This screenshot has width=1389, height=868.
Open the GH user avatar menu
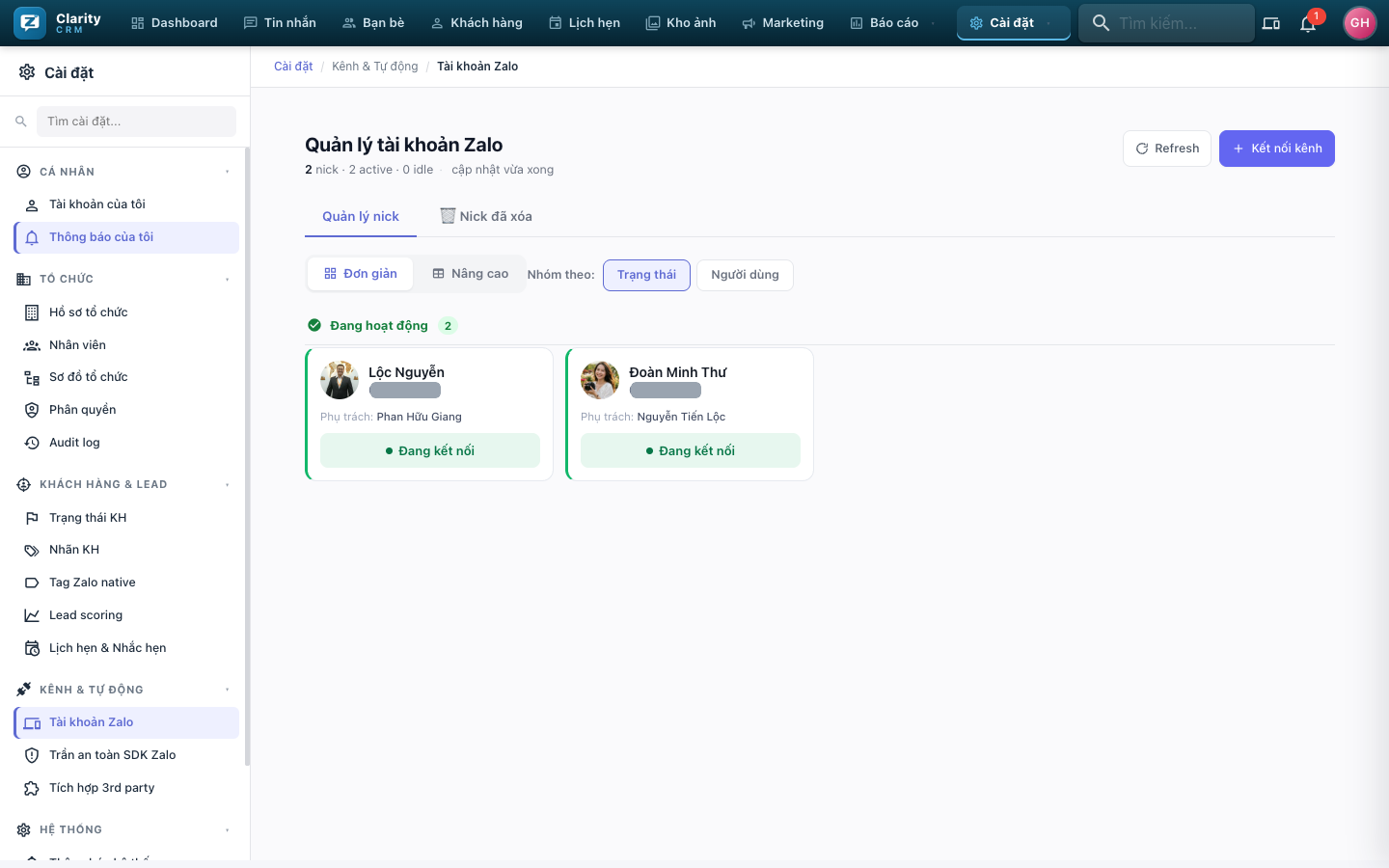1359,23
